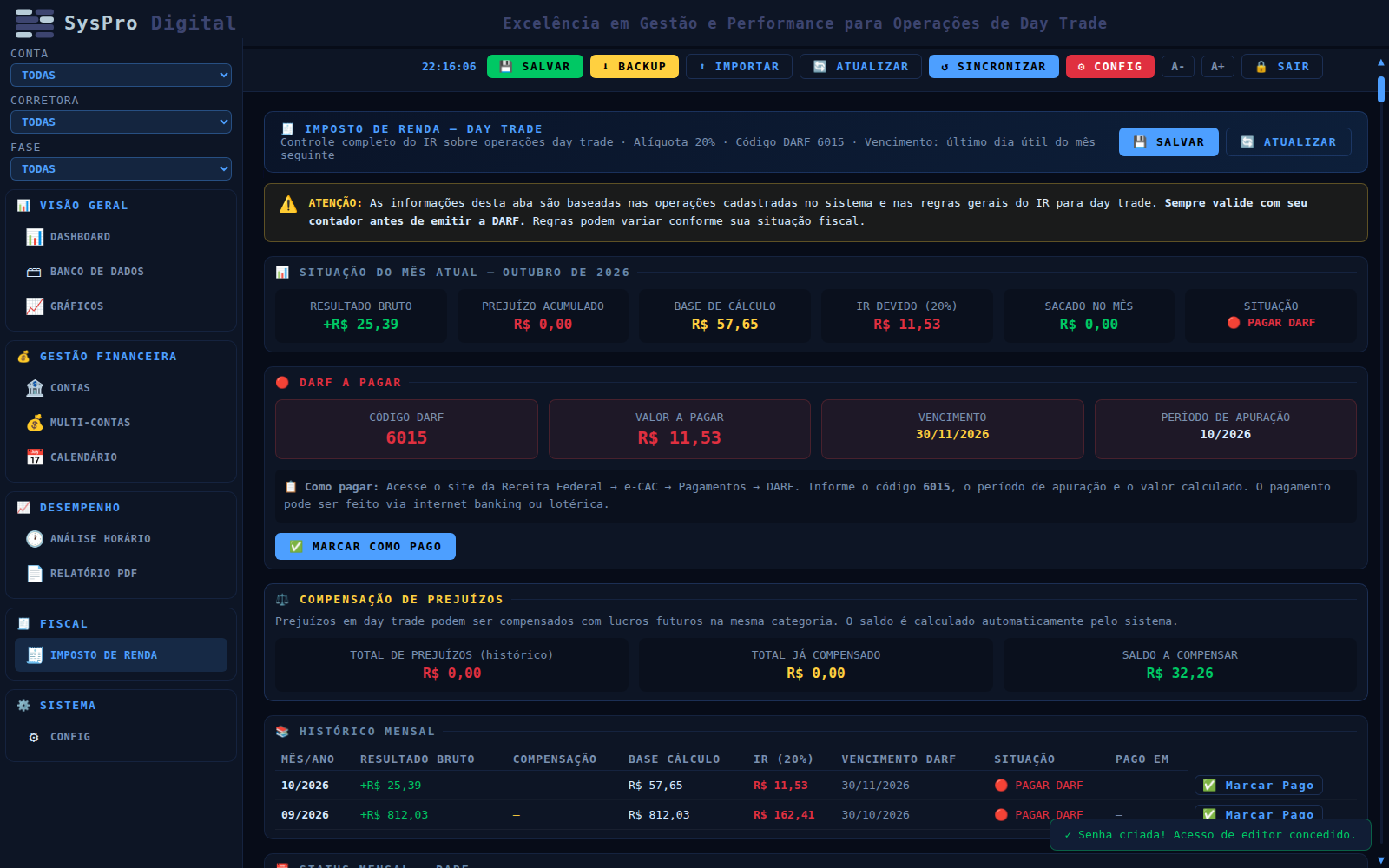Select Imposto de Renda menu item
The height and width of the screenshot is (868, 1389).
(121, 655)
